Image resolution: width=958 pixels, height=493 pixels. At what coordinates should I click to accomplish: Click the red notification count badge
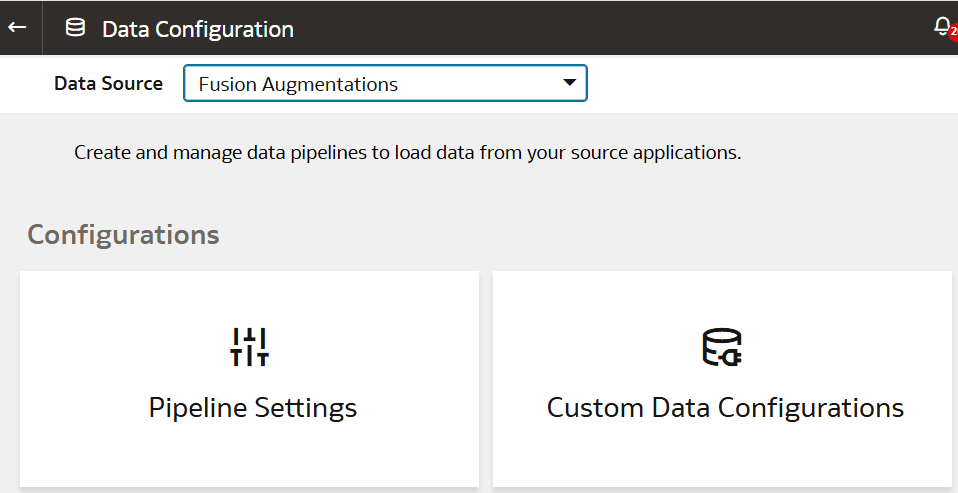point(953,33)
